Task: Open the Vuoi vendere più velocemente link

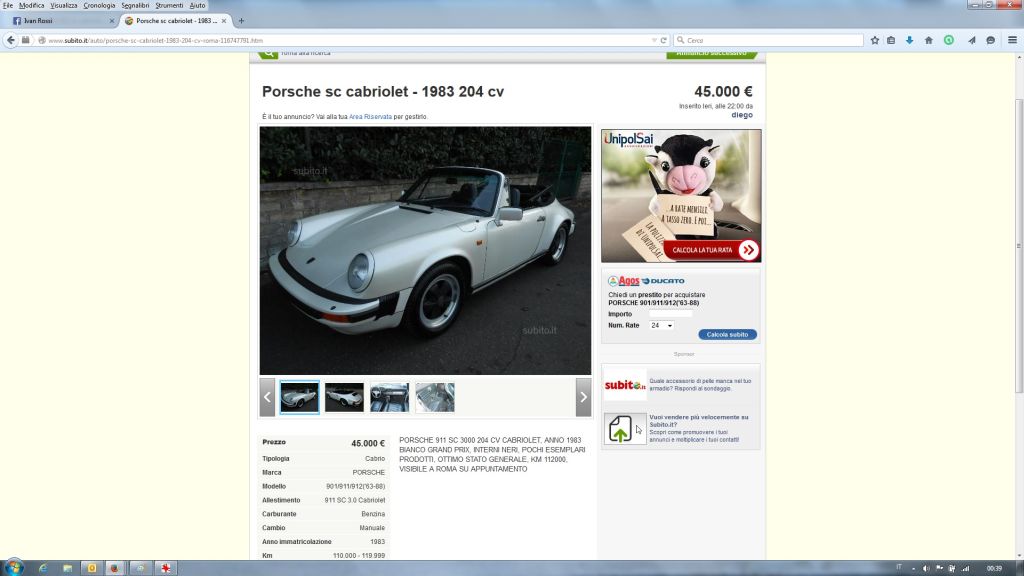Action: pyautogui.click(x=699, y=421)
